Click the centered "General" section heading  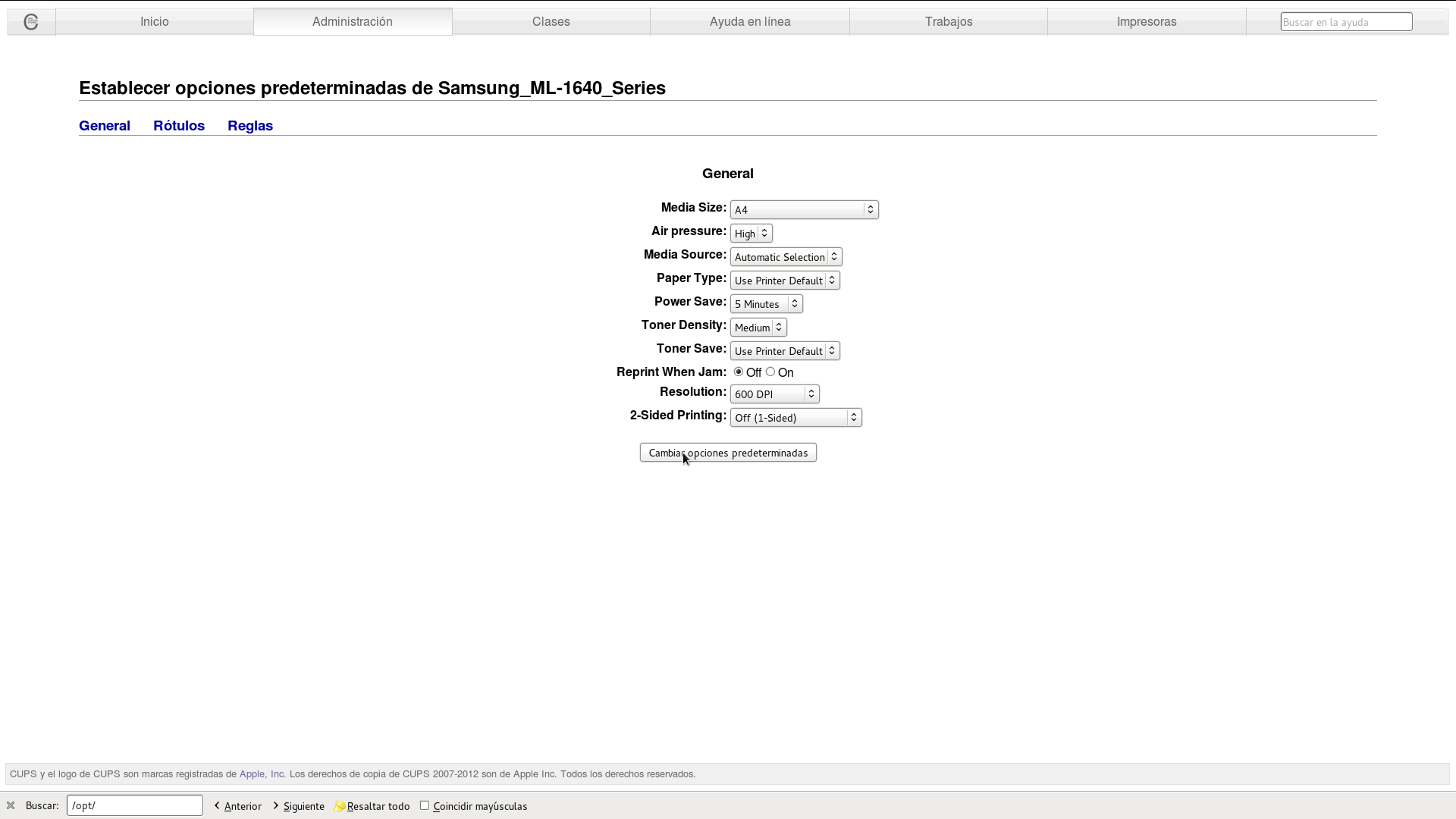tap(728, 174)
